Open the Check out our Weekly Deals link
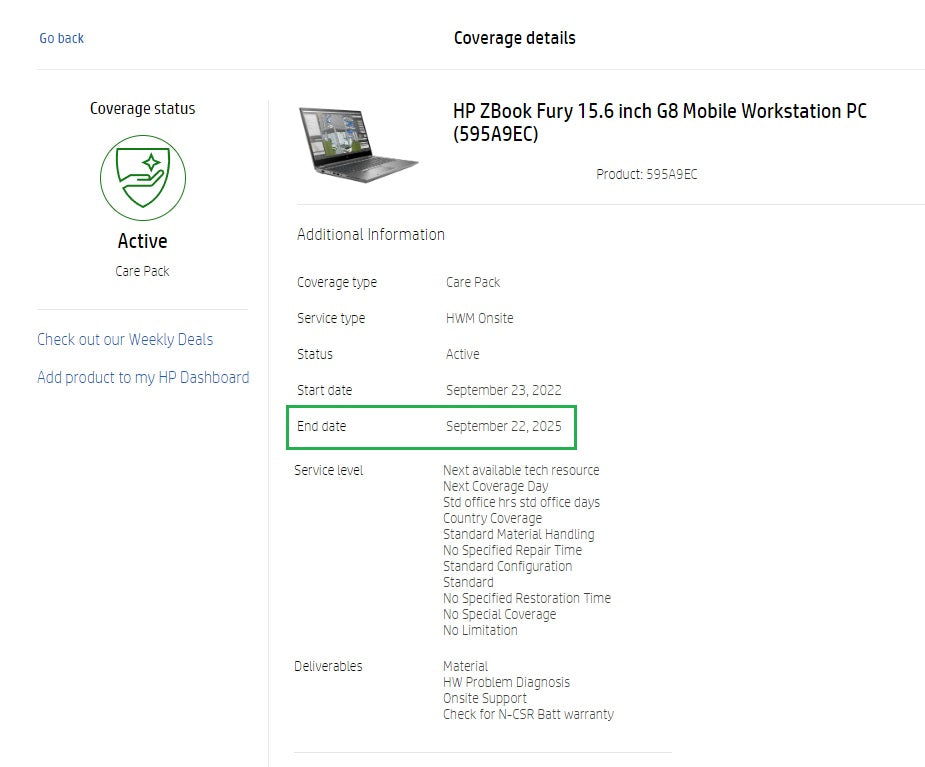The height and width of the screenshot is (767, 925). tap(125, 339)
